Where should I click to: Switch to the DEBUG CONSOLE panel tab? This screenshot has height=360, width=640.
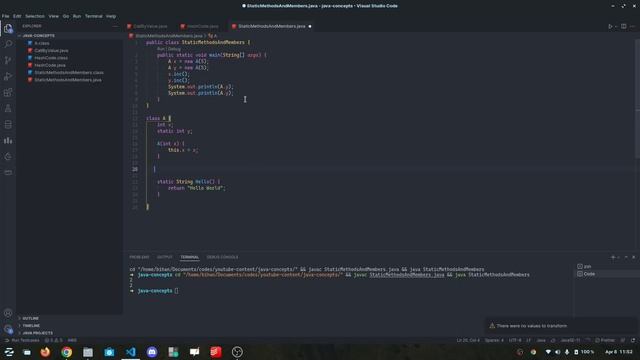[222, 257]
